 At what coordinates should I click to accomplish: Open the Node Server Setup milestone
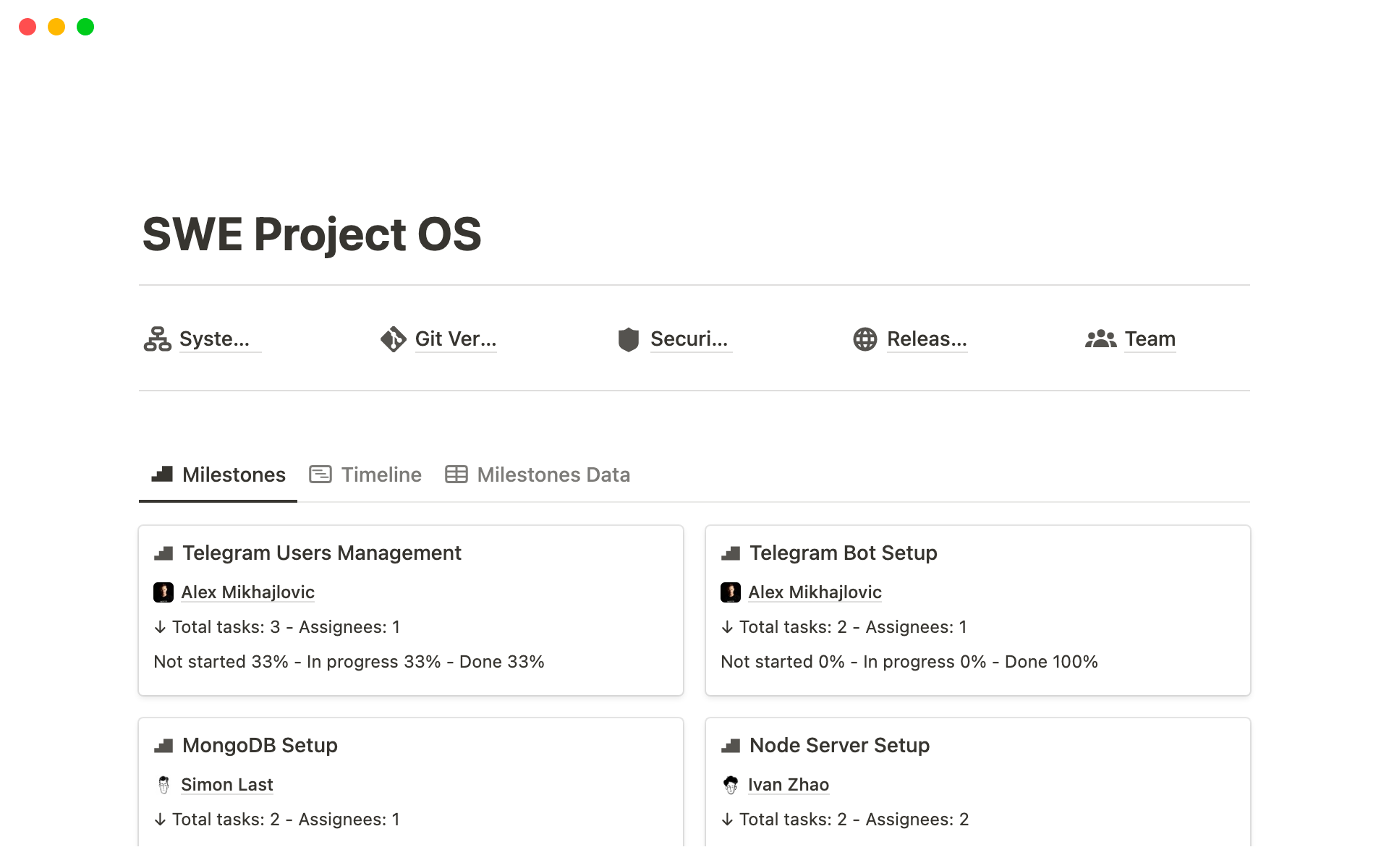(839, 746)
